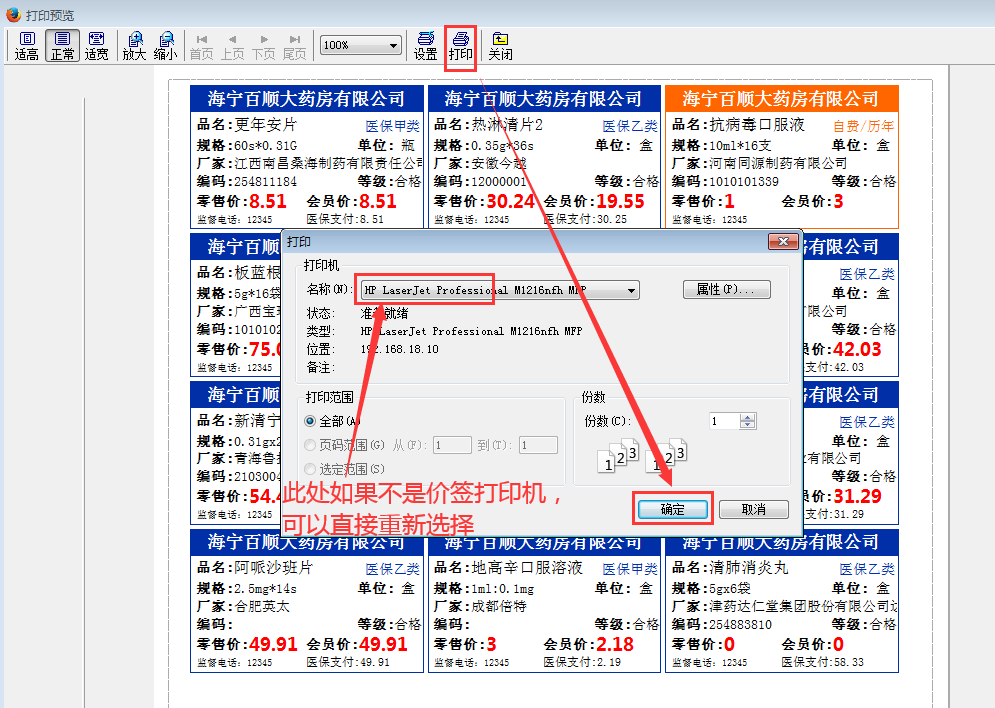Image resolution: width=995 pixels, height=708 pixels.
Task: Click the 准备就绪 printer status text
Action: pos(385,313)
